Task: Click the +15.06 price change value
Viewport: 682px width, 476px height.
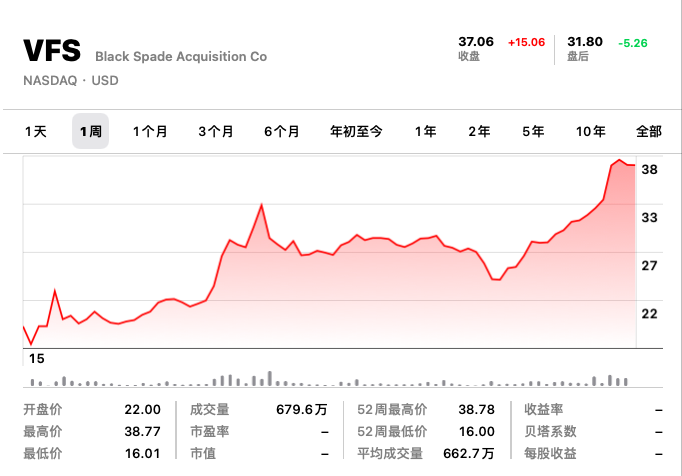Action: click(x=526, y=42)
